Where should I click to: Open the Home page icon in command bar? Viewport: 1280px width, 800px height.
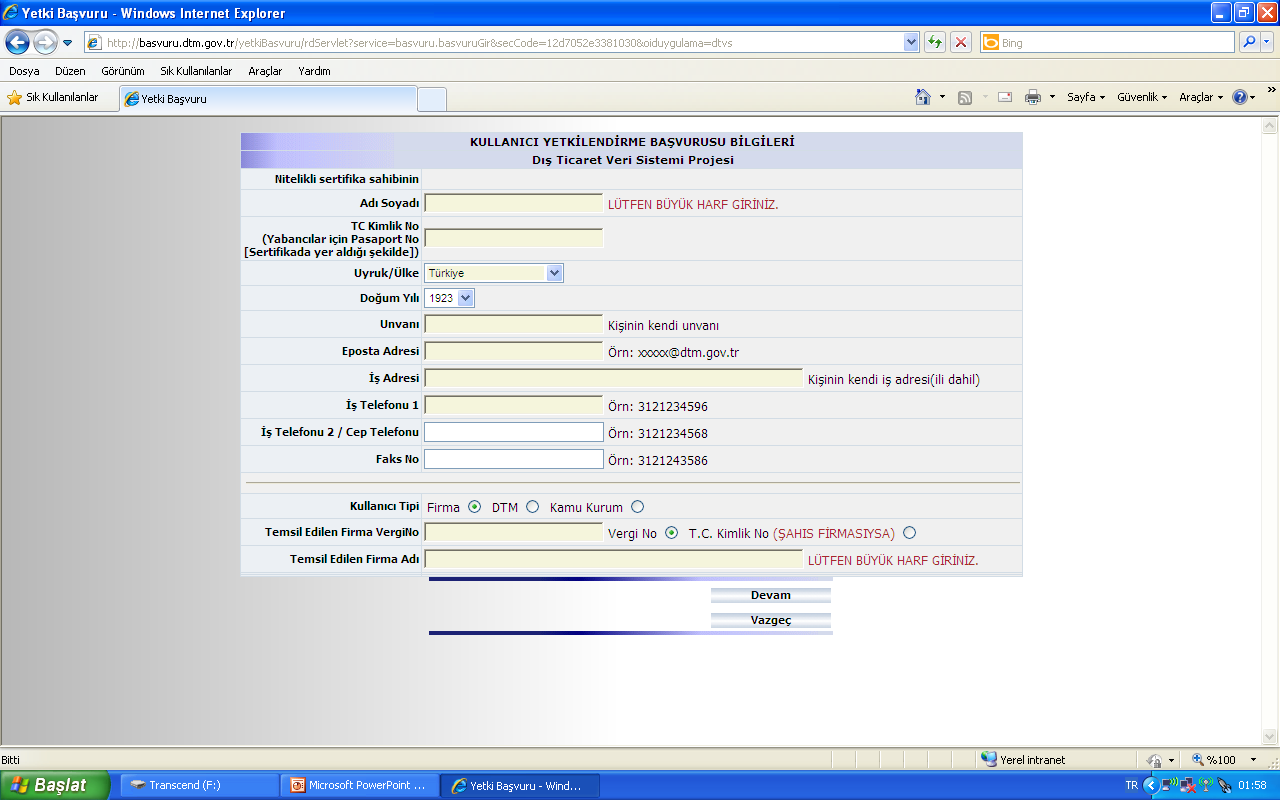click(923, 97)
